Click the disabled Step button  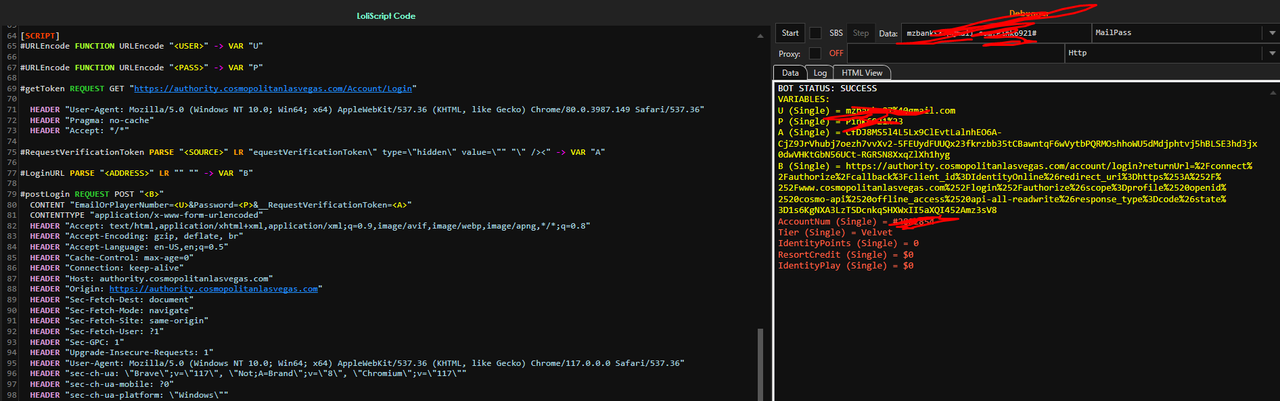[x=860, y=33]
